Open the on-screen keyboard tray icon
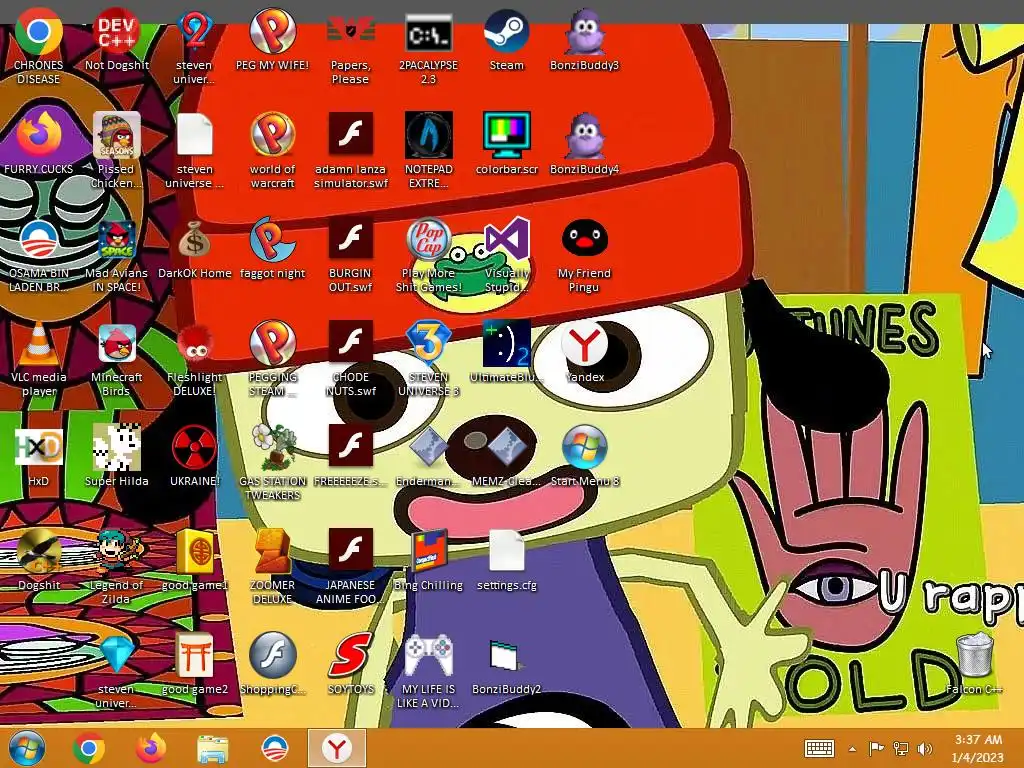 tap(819, 748)
